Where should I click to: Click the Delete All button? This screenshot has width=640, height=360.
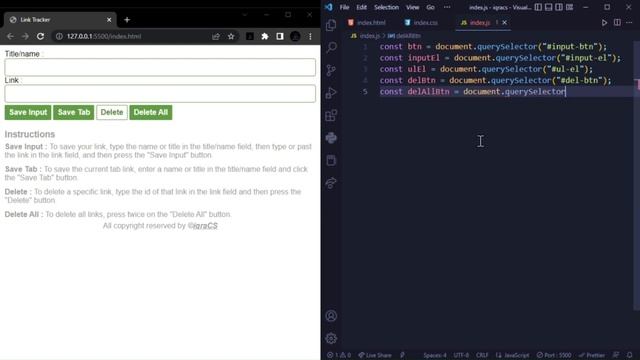[151, 112]
